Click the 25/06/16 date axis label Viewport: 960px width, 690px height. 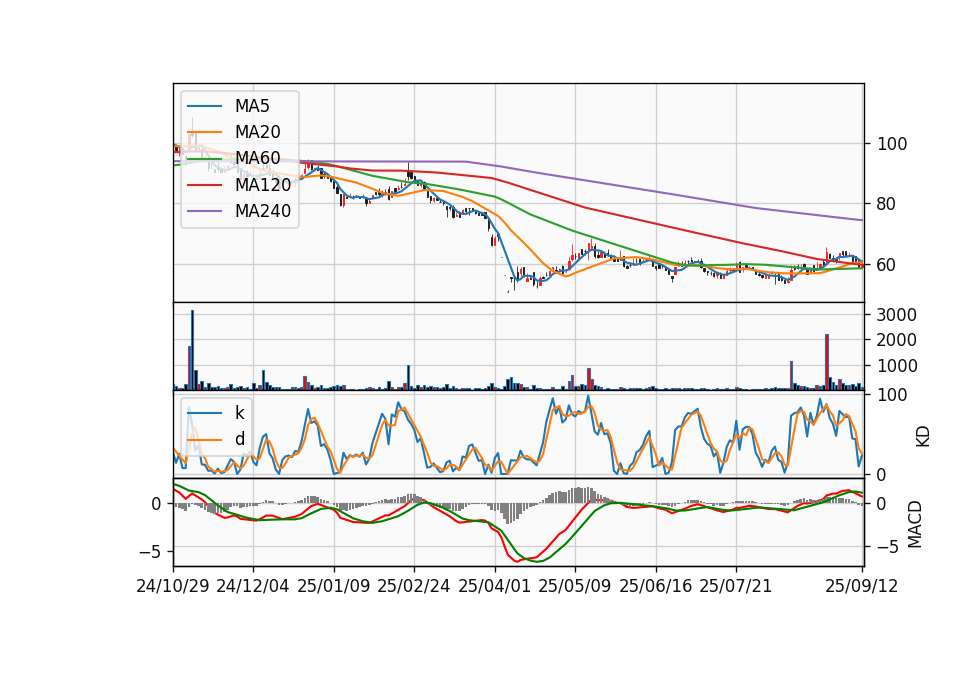point(655,586)
